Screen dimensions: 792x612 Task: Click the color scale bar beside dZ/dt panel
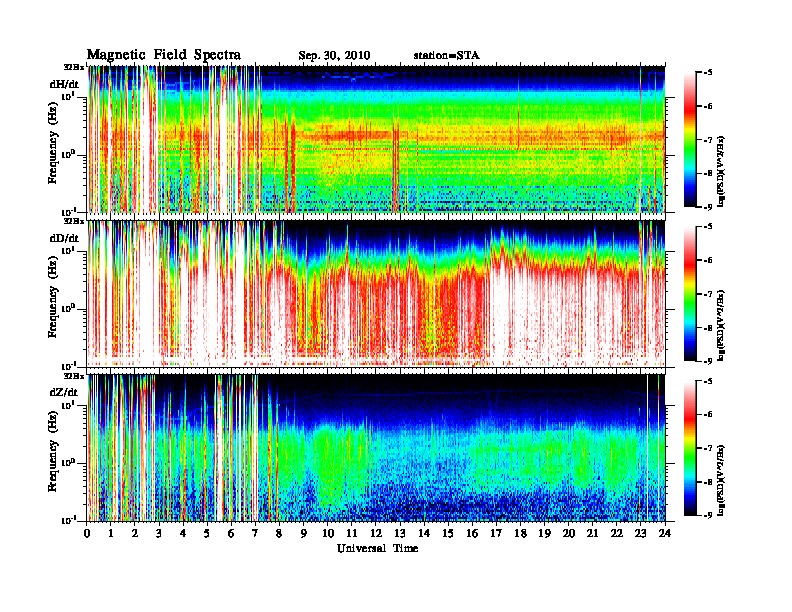(x=689, y=448)
